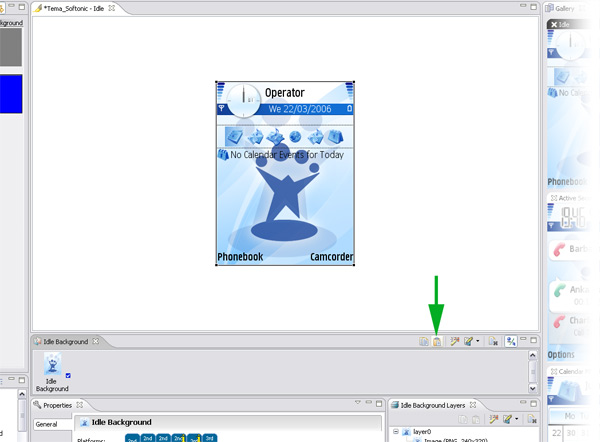Click the magic wand edit icon
The image size is (600, 442).
point(454,342)
